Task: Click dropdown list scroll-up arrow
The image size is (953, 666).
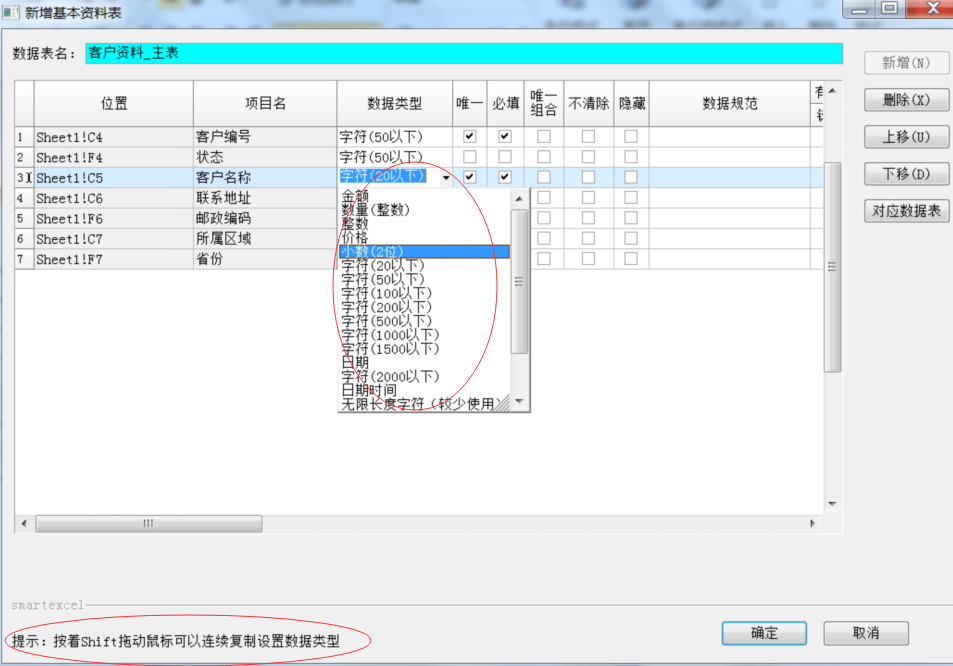Action: (x=519, y=199)
